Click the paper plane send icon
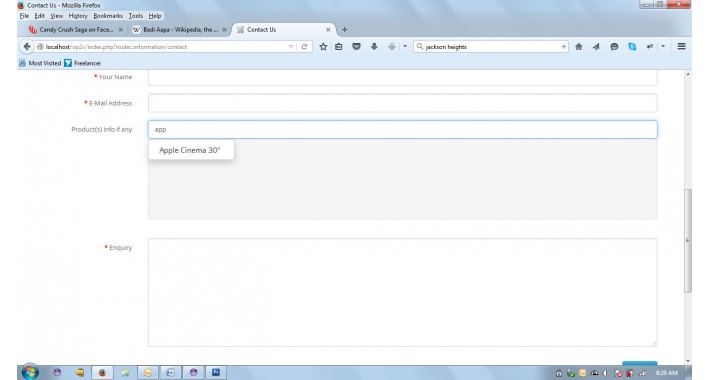Viewport: 710px width, 380px height. tap(596, 47)
